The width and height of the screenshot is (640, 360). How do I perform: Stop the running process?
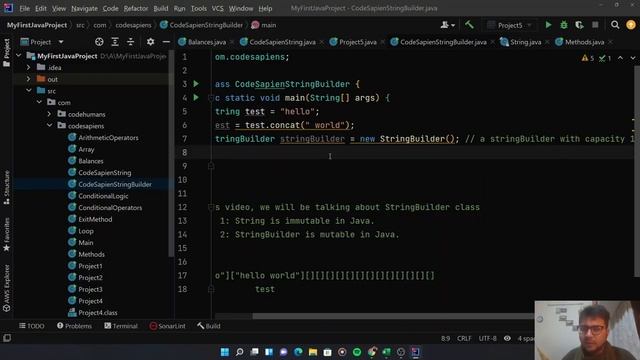point(595,25)
